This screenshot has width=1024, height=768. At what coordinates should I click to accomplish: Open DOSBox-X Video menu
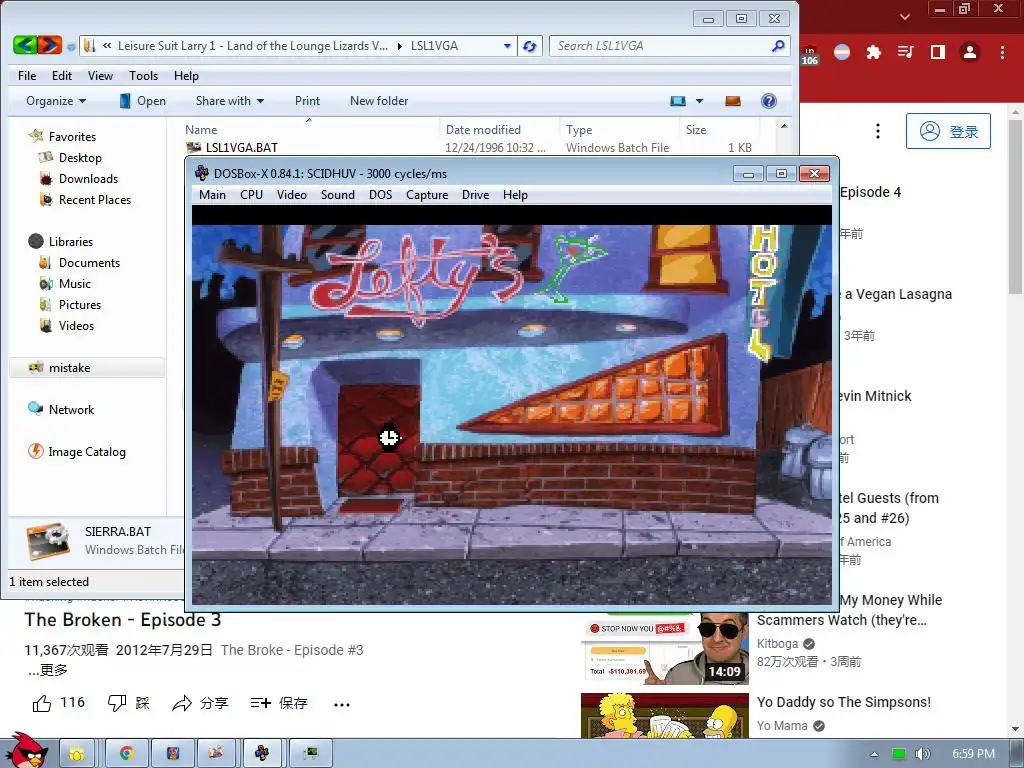click(291, 195)
